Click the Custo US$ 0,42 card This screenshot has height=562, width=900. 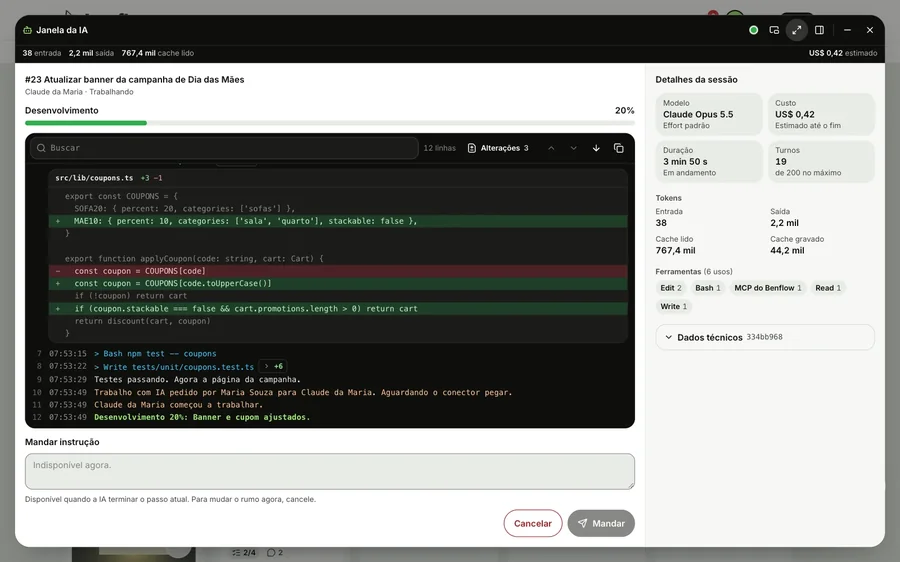coord(821,114)
